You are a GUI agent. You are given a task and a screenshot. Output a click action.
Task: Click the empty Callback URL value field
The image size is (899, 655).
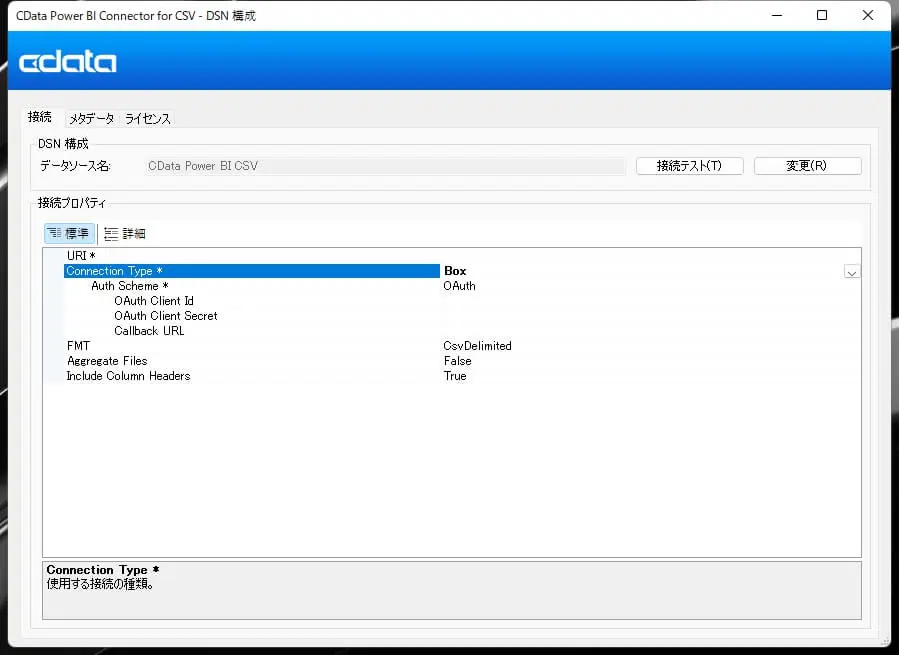tap(650, 331)
